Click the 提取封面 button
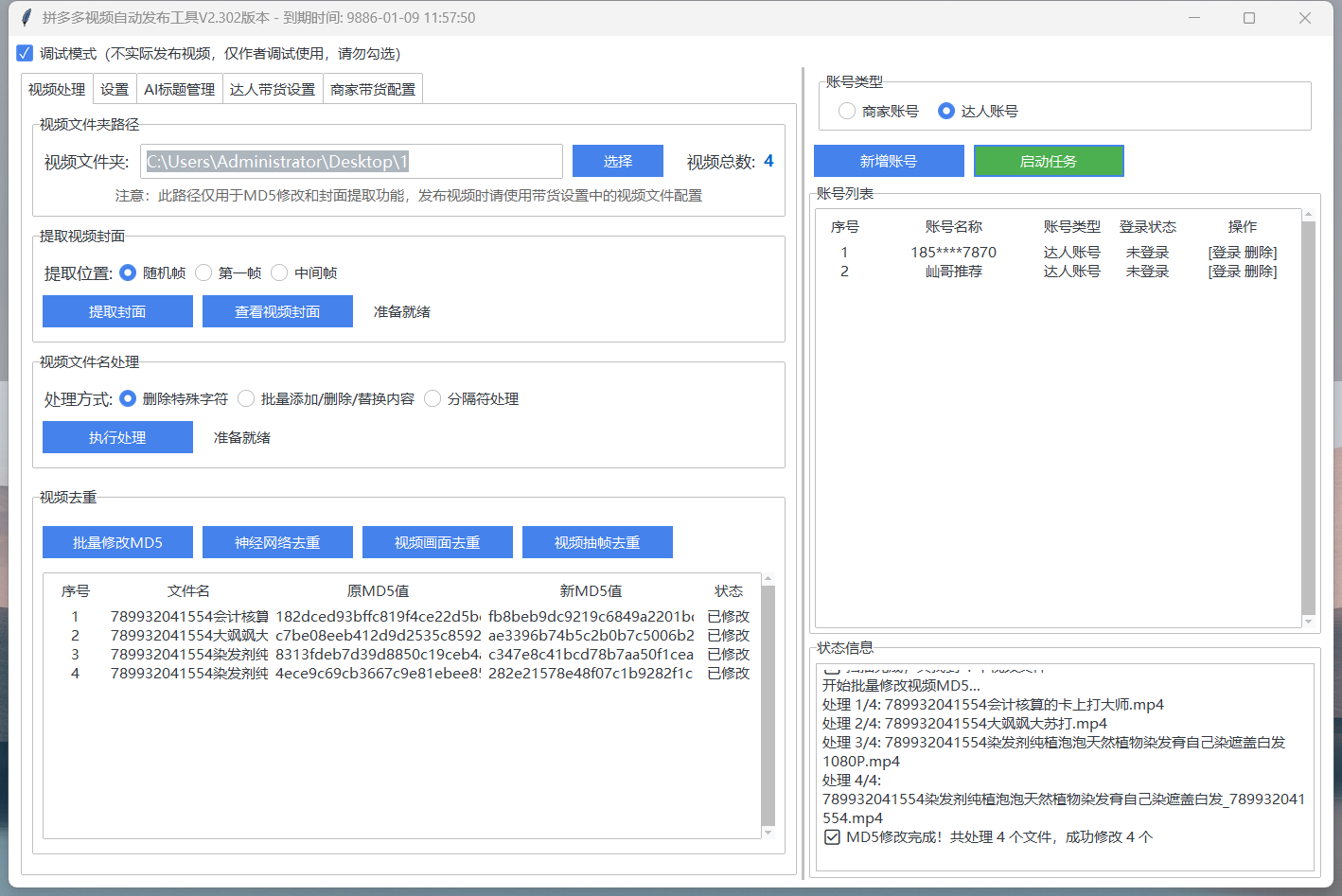The width and height of the screenshot is (1342, 896). pos(117,311)
